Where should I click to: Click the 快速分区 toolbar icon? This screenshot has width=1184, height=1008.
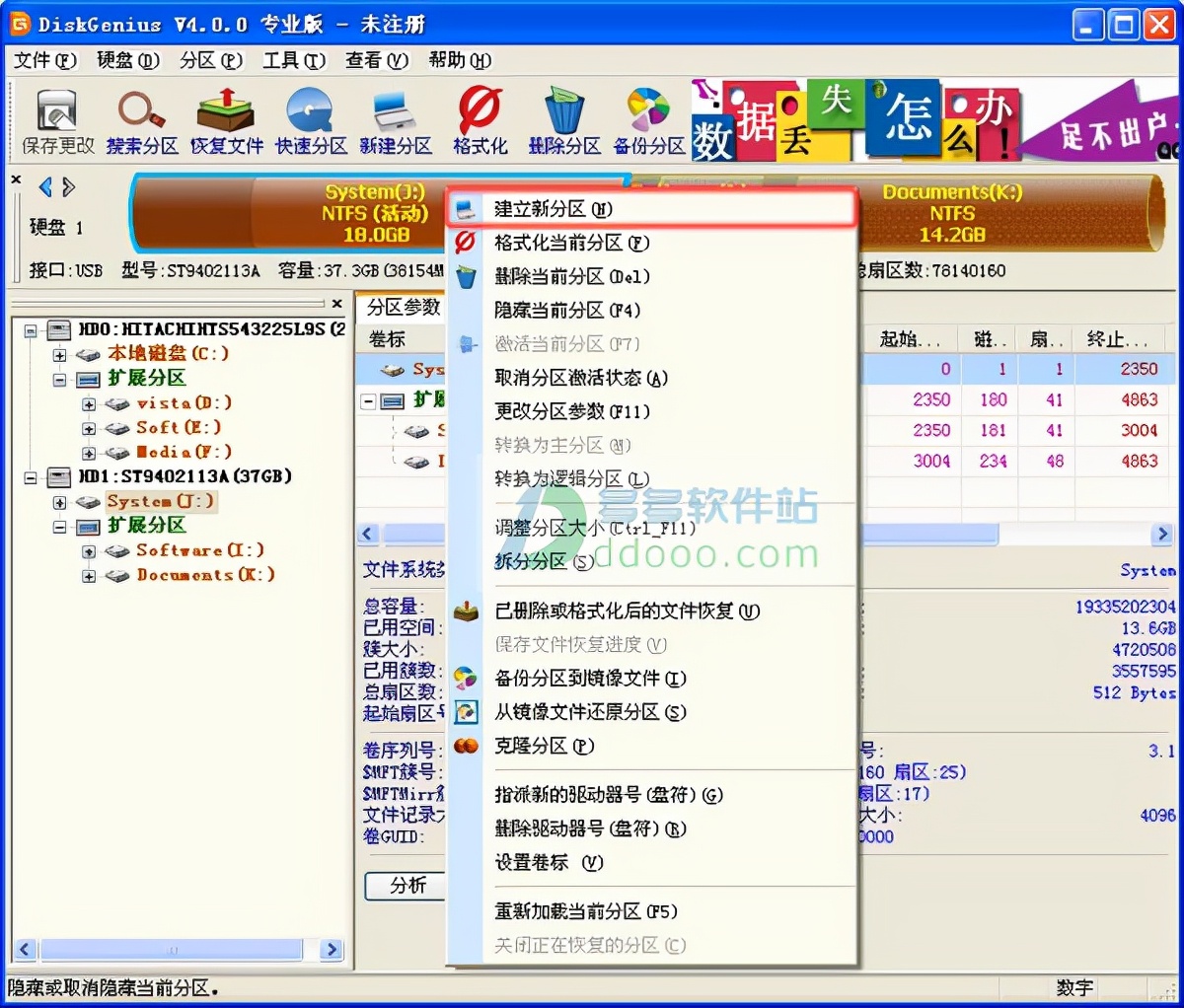tap(309, 118)
